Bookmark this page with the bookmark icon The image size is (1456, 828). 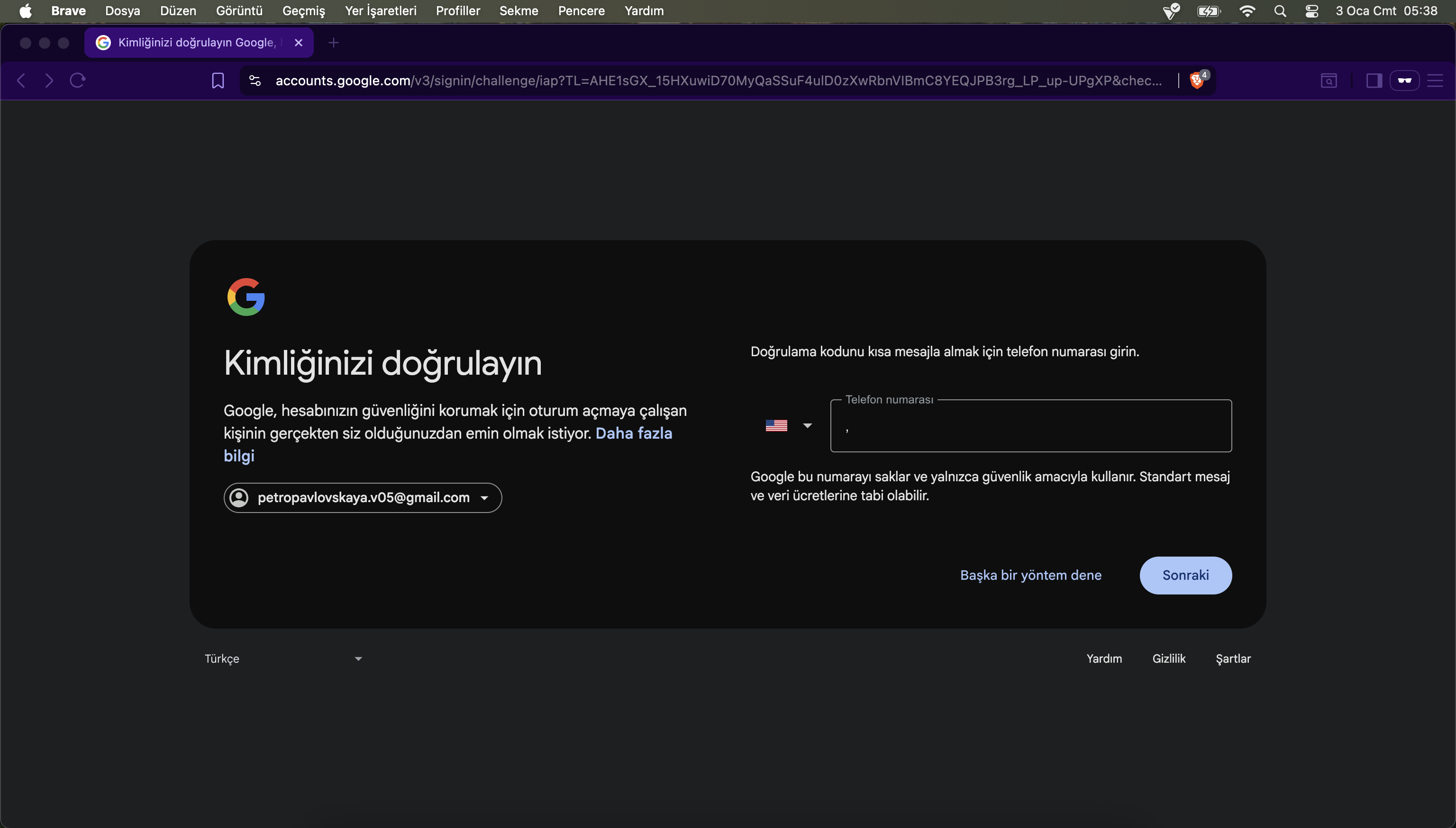218,81
